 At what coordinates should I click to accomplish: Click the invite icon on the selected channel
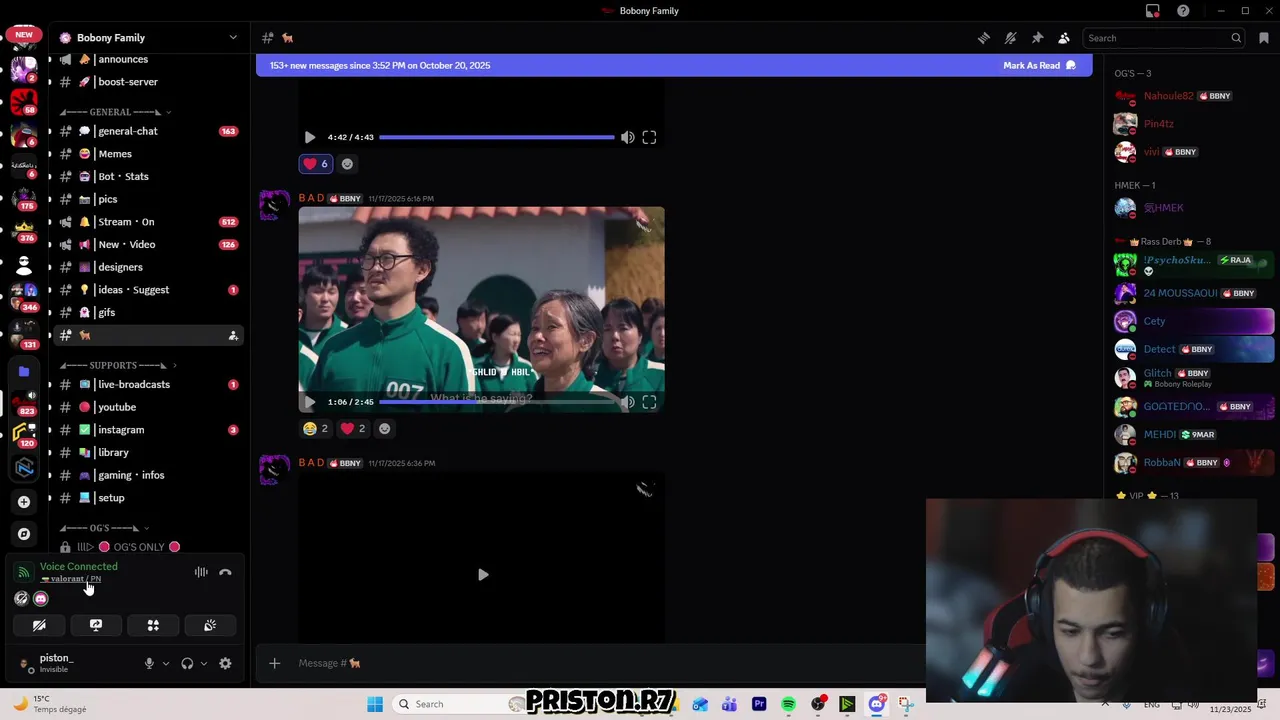pos(233,335)
